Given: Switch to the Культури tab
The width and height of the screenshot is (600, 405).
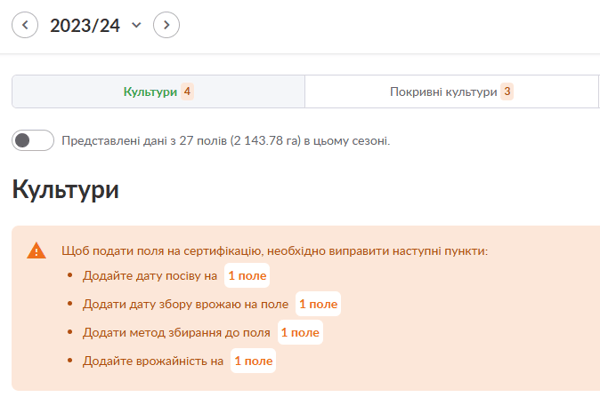Looking at the screenshot, I should (x=150, y=91).
